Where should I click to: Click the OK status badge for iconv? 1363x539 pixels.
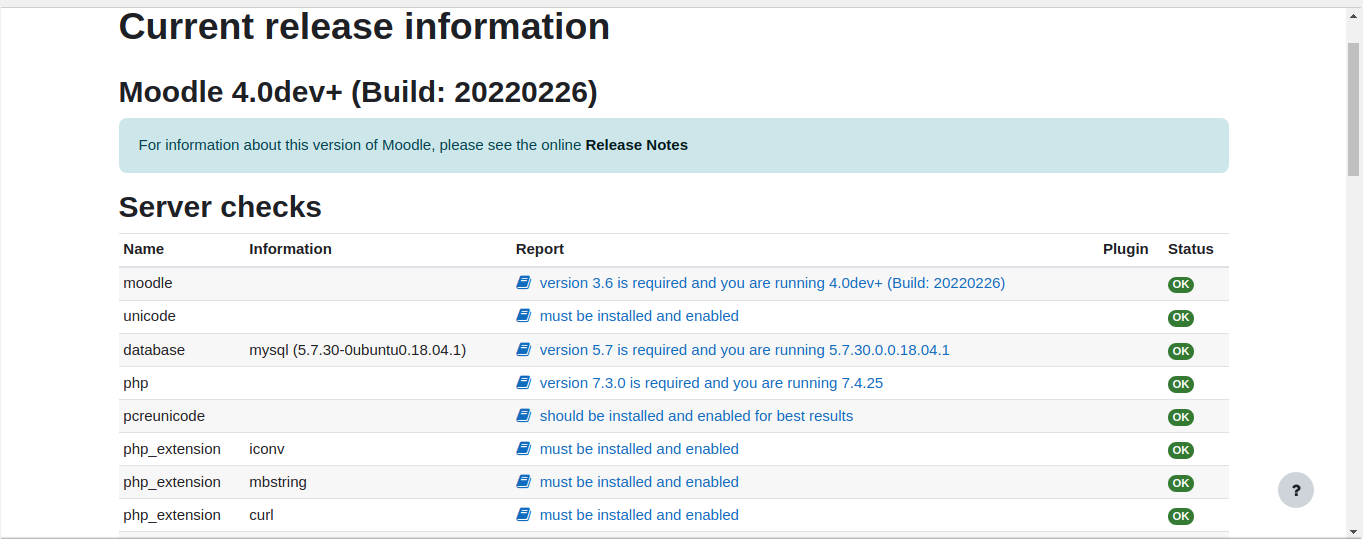(x=1181, y=450)
